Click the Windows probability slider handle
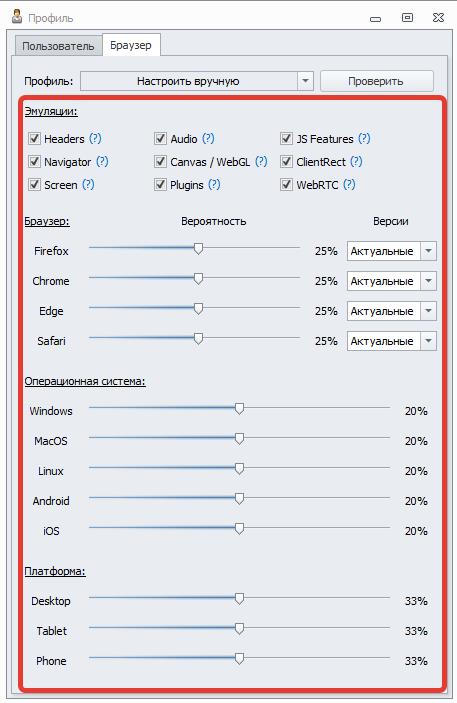This screenshot has width=457, height=703. click(x=239, y=408)
